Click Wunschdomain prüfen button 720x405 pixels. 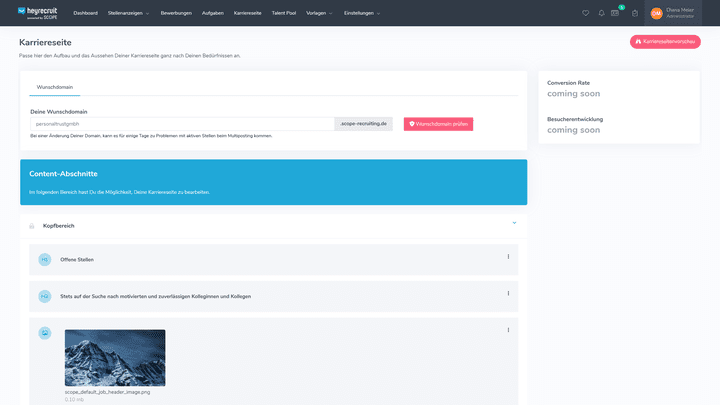pos(438,124)
